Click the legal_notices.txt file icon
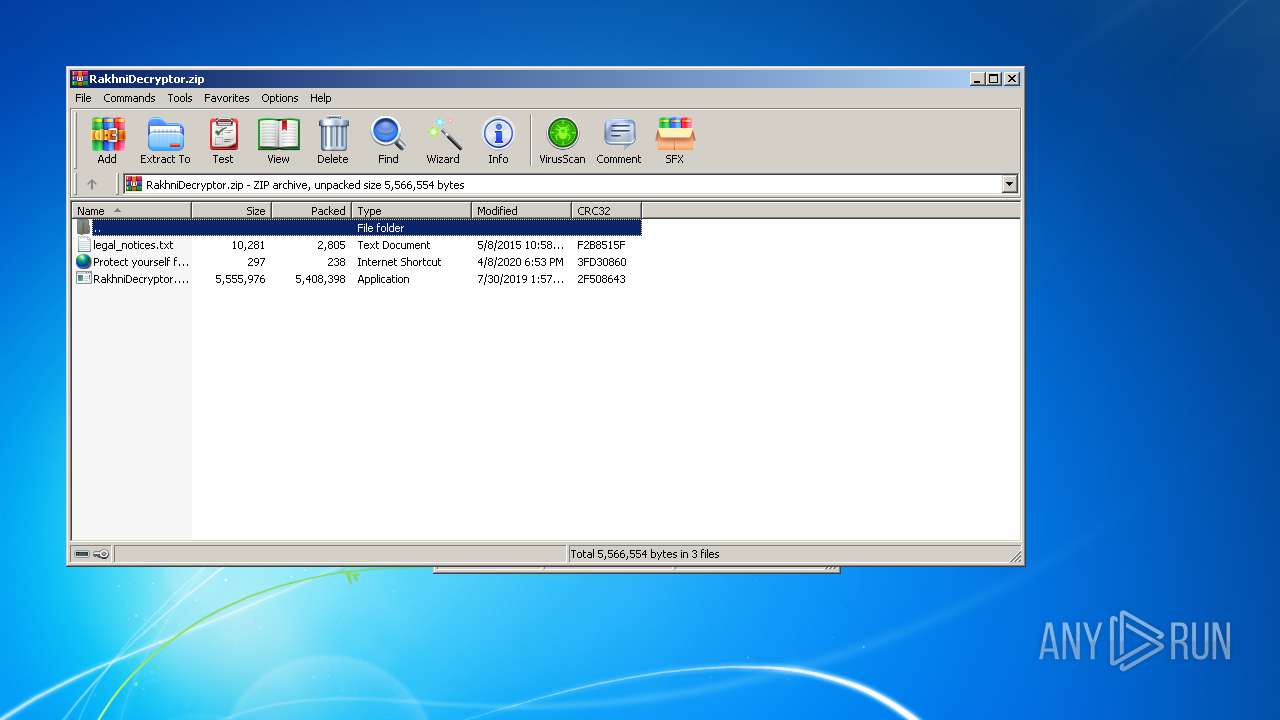The height and width of the screenshot is (720, 1280). (84, 245)
